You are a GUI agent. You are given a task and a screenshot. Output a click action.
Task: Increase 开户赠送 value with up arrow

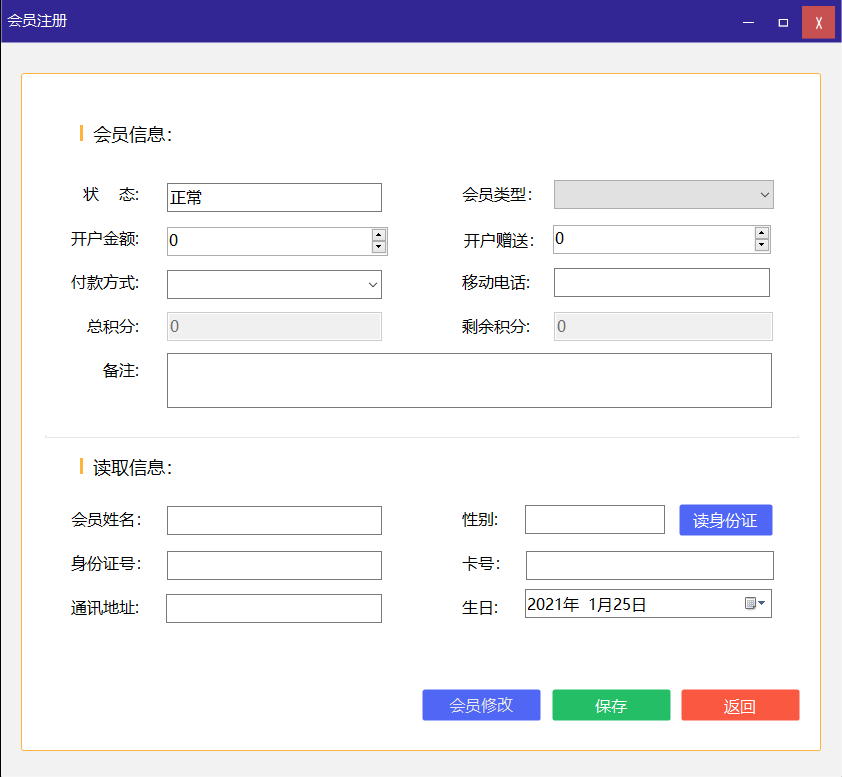pyautogui.click(x=761, y=233)
